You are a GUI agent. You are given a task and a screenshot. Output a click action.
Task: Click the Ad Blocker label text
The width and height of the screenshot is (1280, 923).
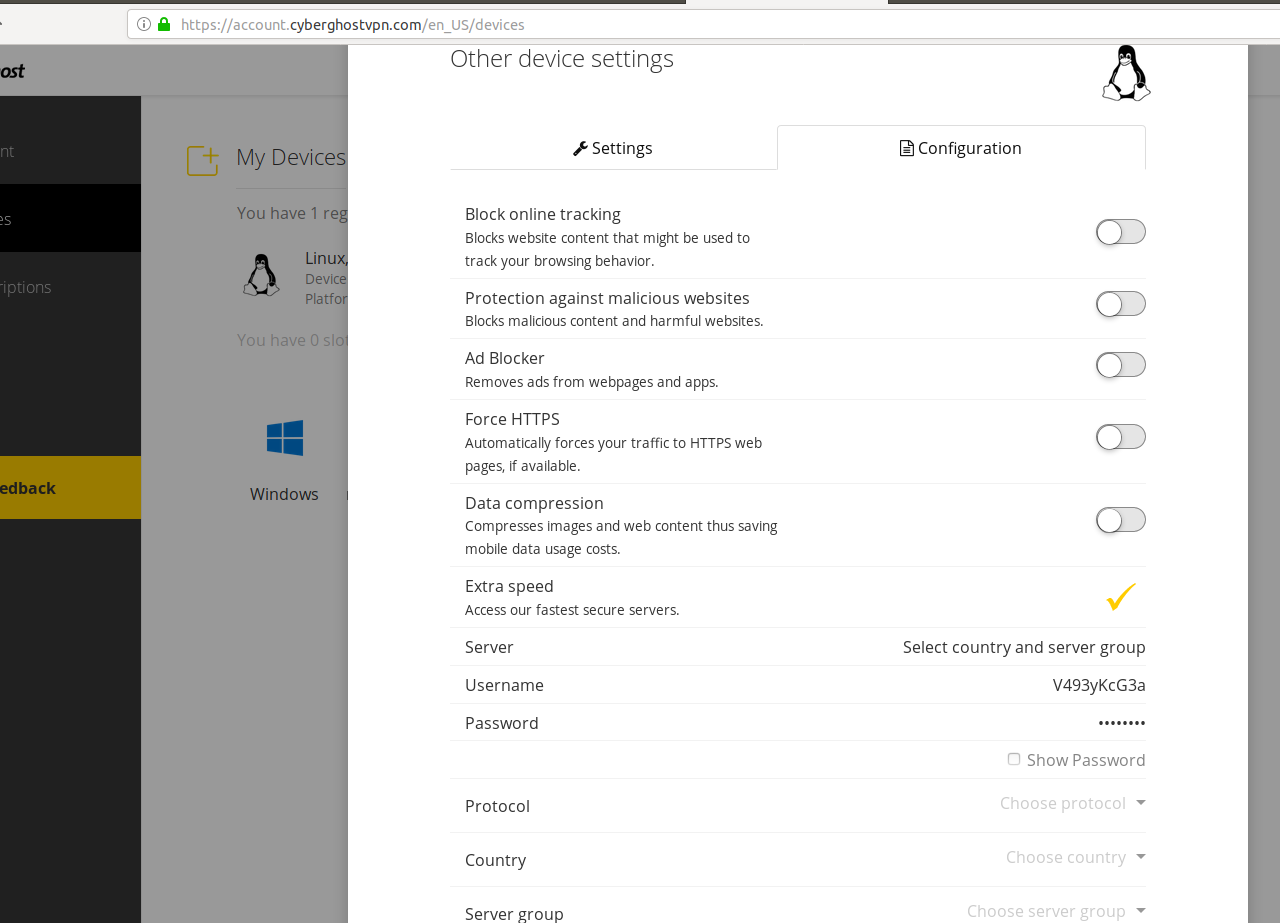[x=505, y=358]
